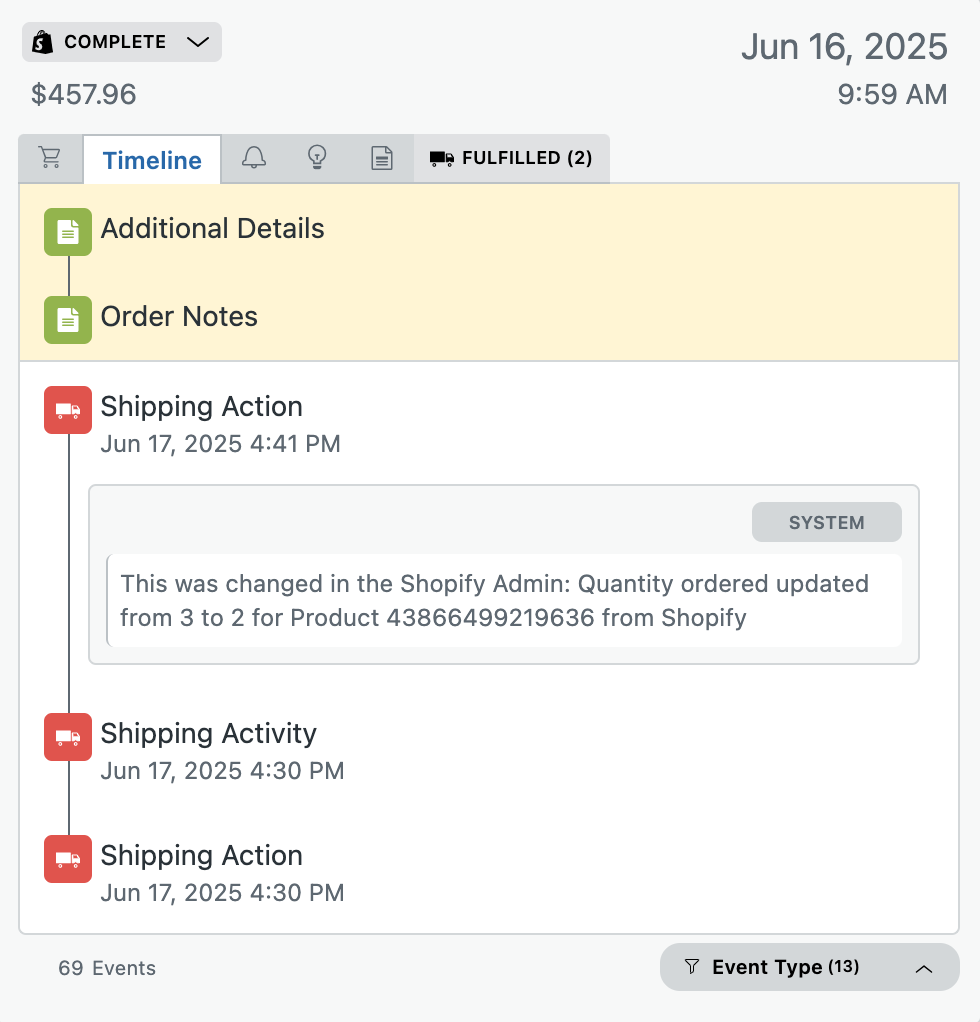Click the bottom Shipping Action truck icon
The width and height of the screenshot is (980, 1022).
pyautogui.click(x=68, y=859)
